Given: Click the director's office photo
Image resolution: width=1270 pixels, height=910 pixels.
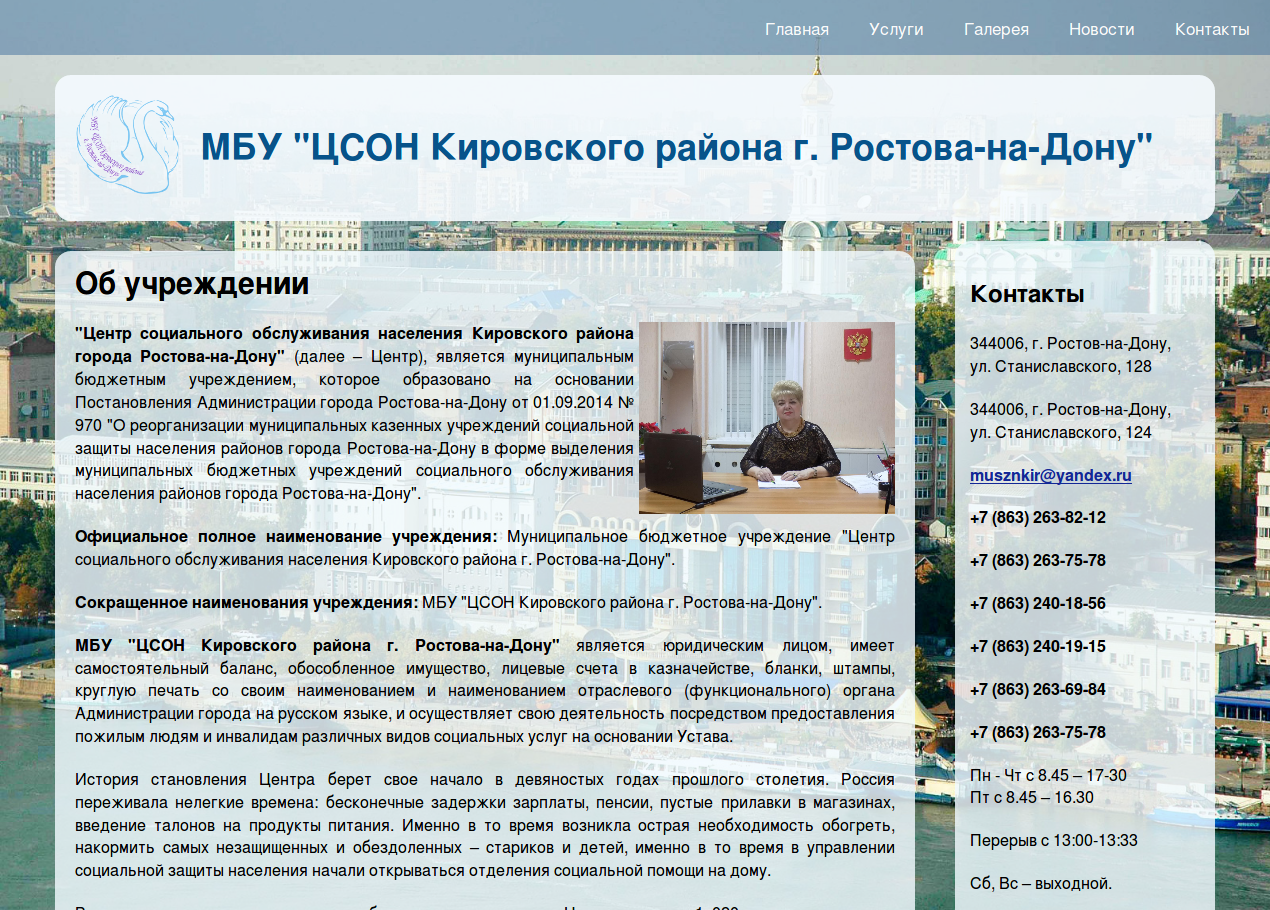Looking at the screenshot, I should coord(767,417).
